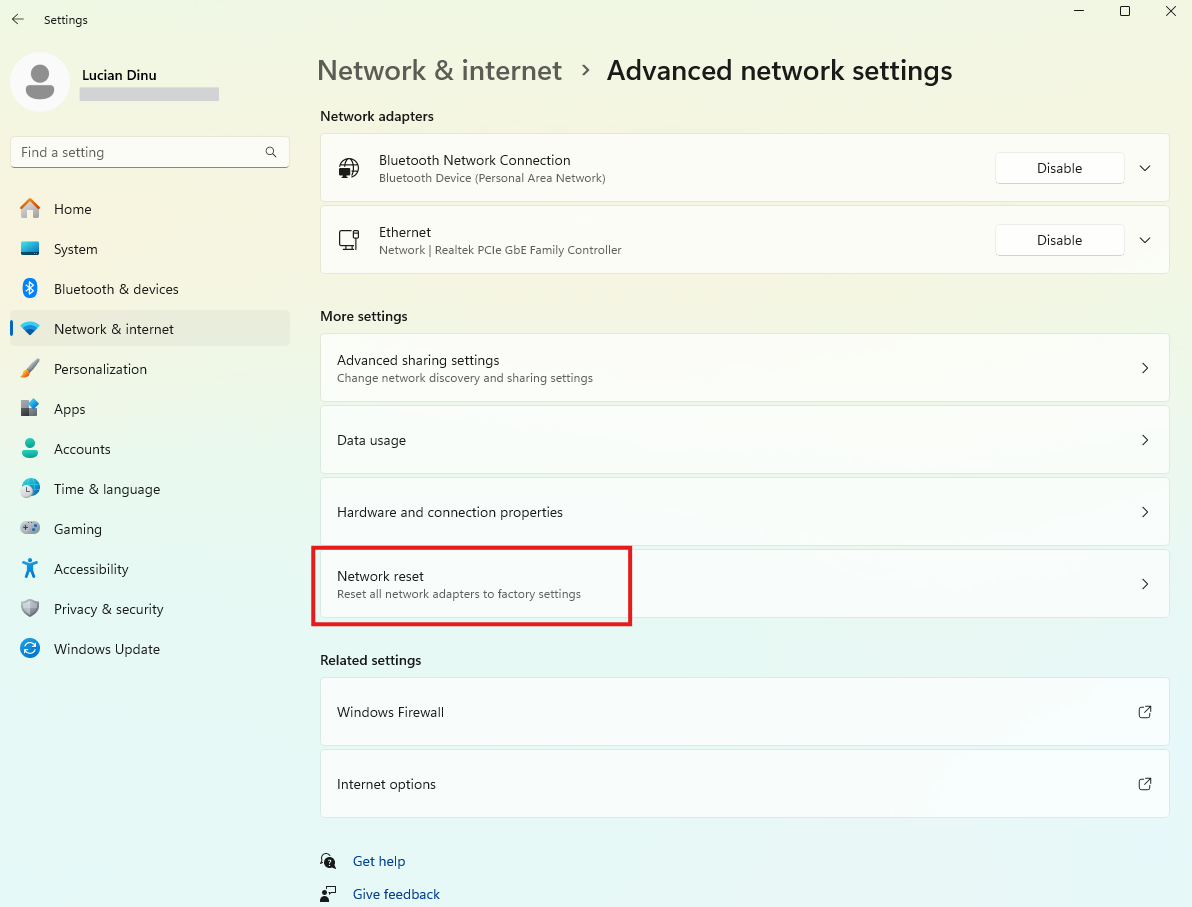Open Bluetooth & devices section
Screen dimensions: 1192x907
pos(150,289)
